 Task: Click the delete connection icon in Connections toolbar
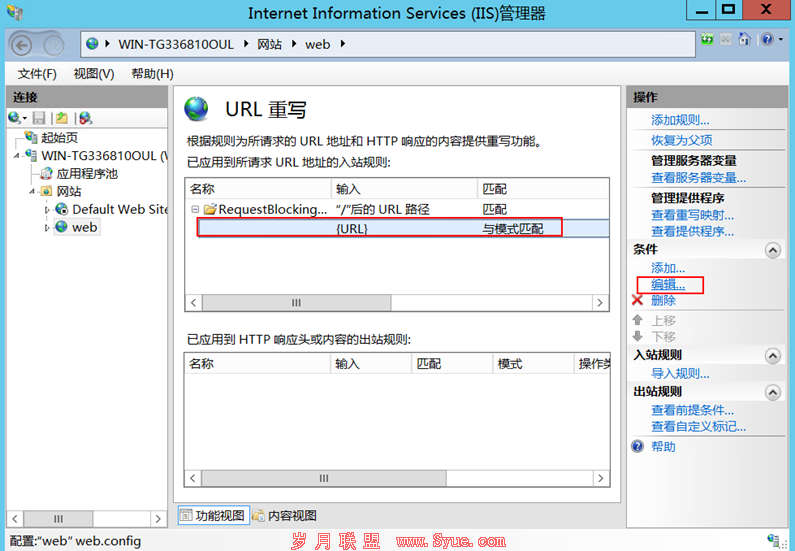pyautogui.click(x=86, y=118)
